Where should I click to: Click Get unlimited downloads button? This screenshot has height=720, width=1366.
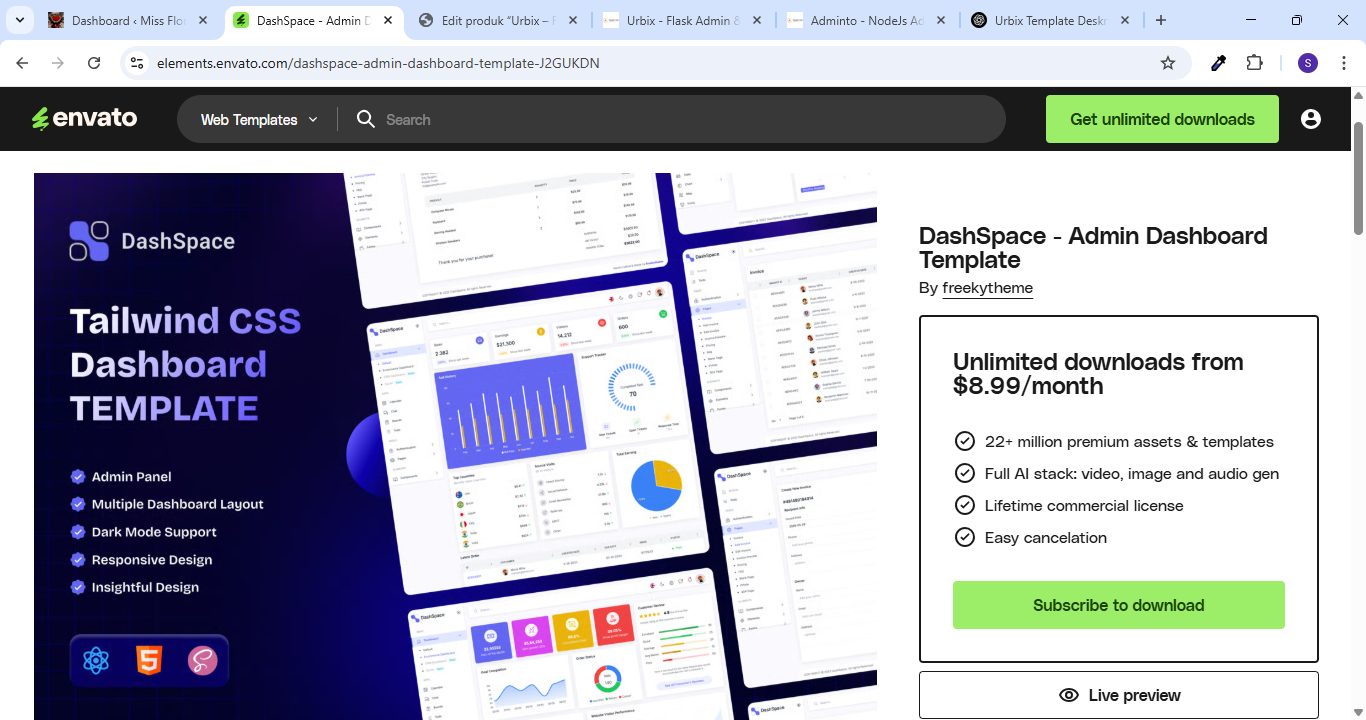click(x=1162, y=119)
